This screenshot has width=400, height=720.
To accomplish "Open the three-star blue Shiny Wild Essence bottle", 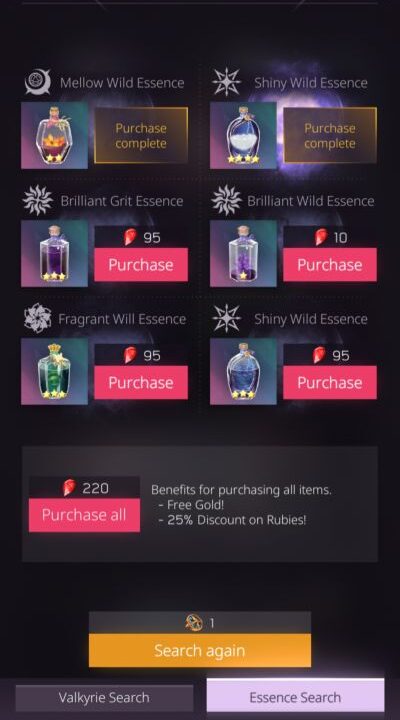I will pos(243,371).
